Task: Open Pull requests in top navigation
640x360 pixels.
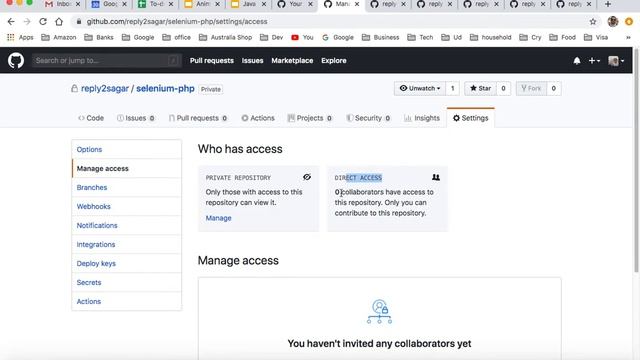Action: [x=211, y=60]
